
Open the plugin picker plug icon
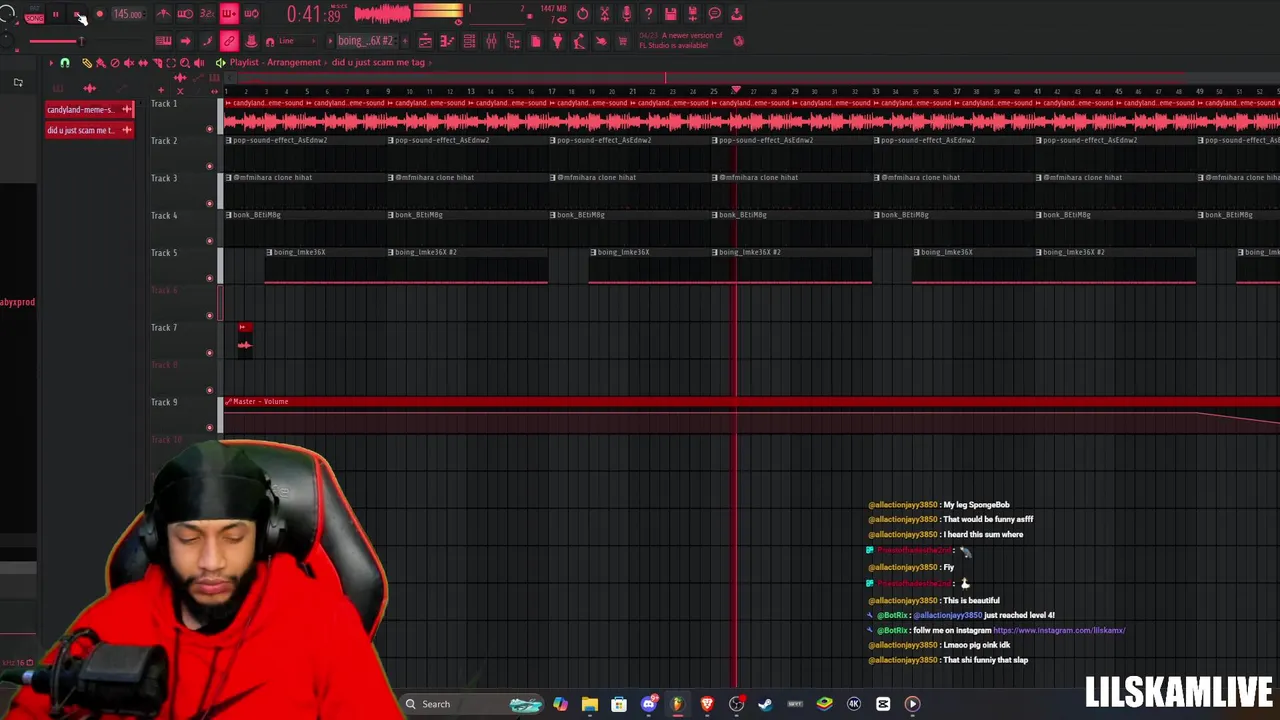point(558,41)
